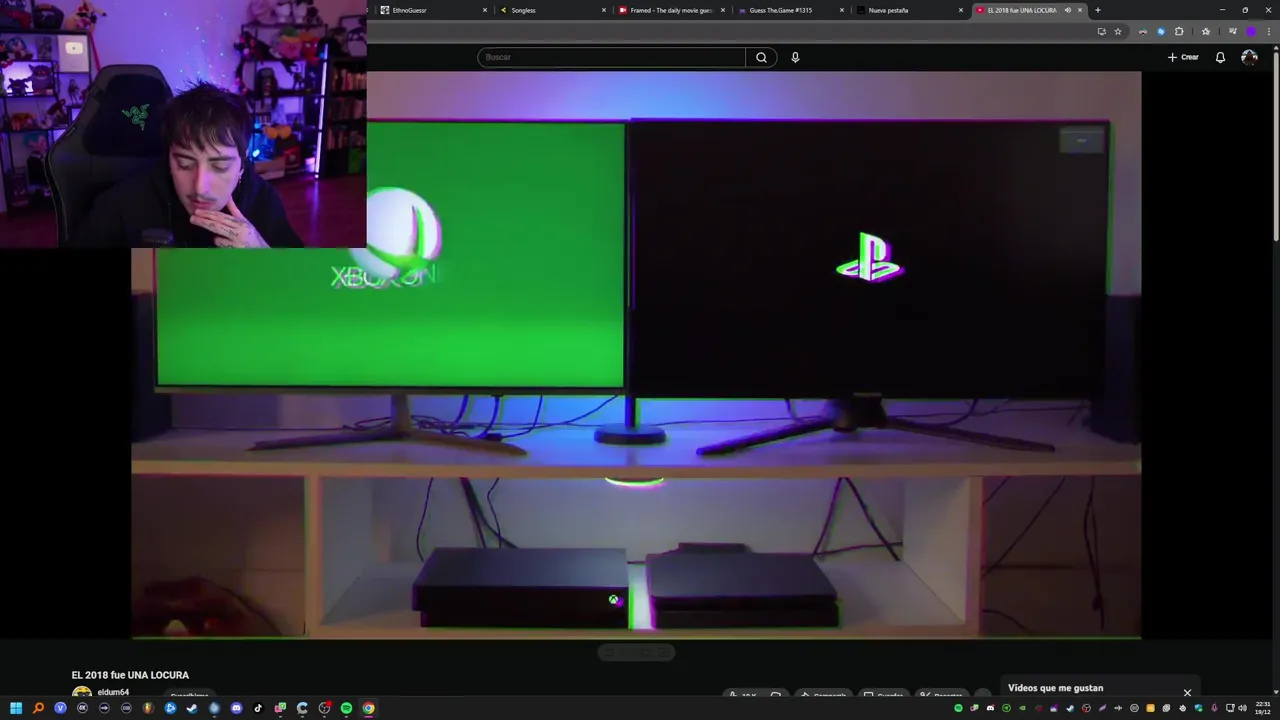
Task: Open the Windows Start menu
Action: pos(16,708)
